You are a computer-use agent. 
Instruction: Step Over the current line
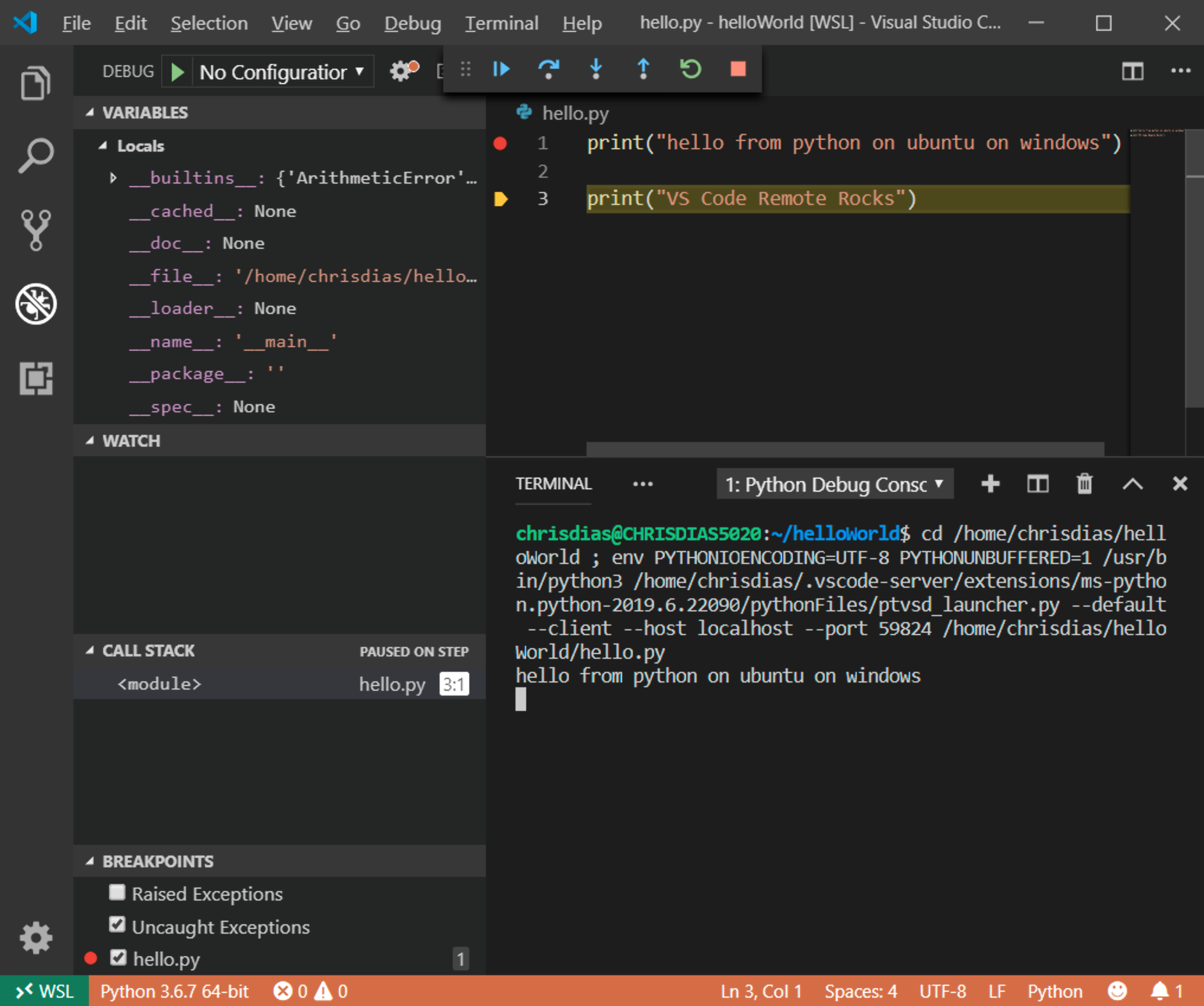(549, 69)
